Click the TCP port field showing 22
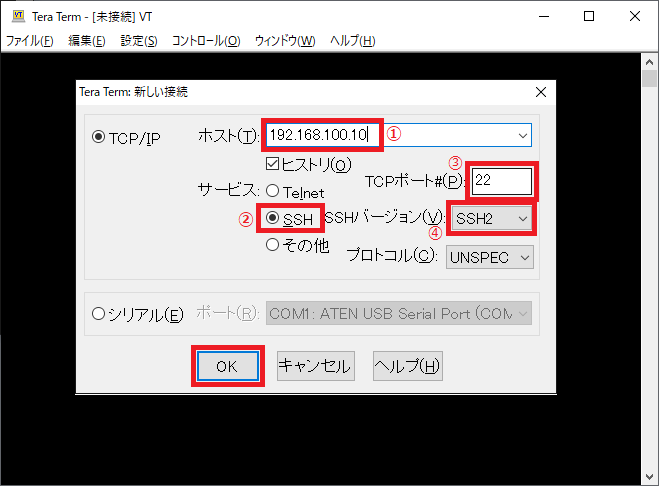This screenshot has width=659, height=486. tap(501, 181)
